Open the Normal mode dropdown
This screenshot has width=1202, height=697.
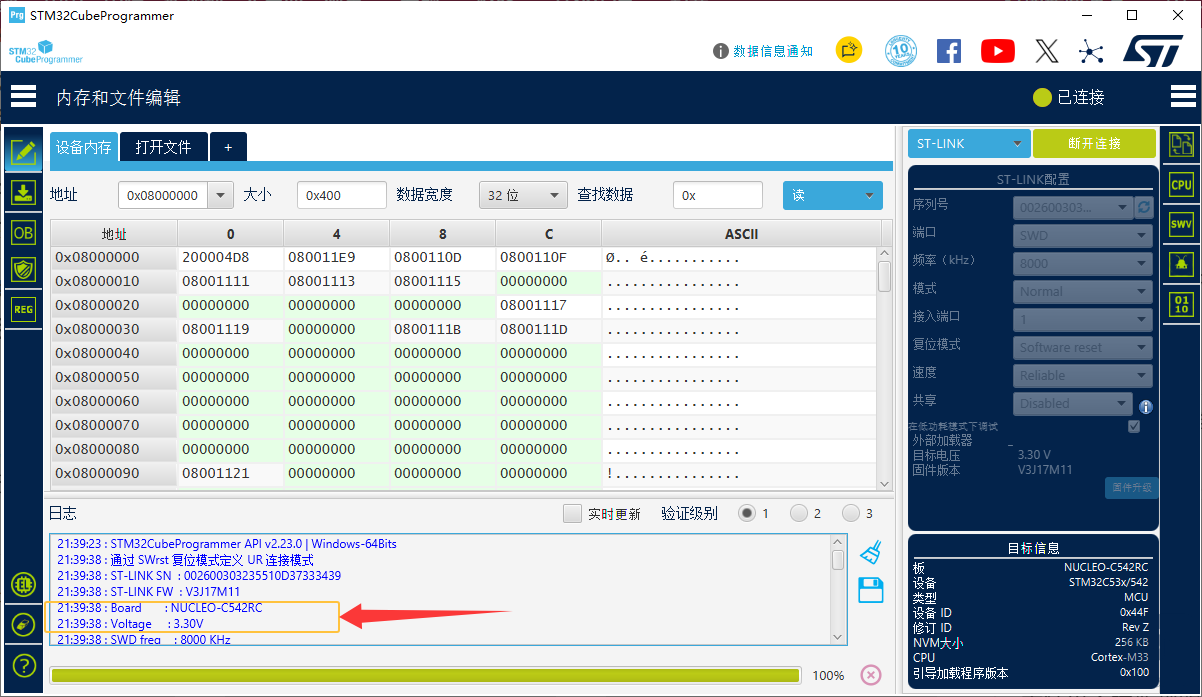click(1083, 292)
